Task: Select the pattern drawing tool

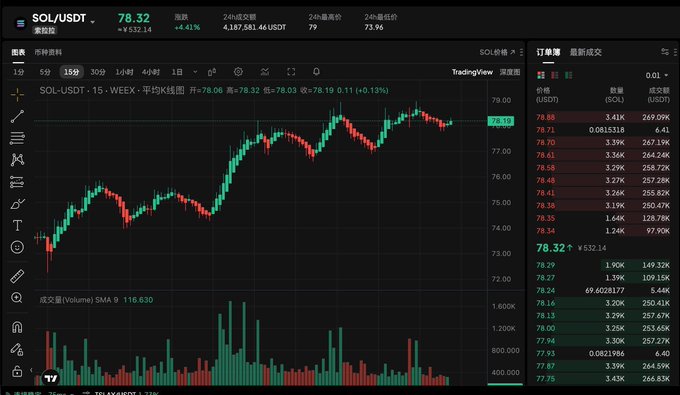Action: tap(17, 160)
